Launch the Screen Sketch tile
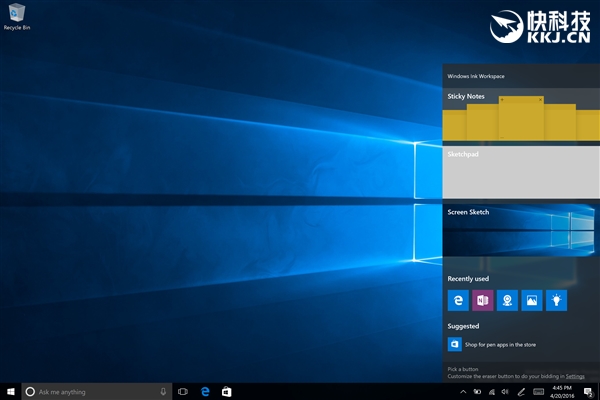 point(521,231)
